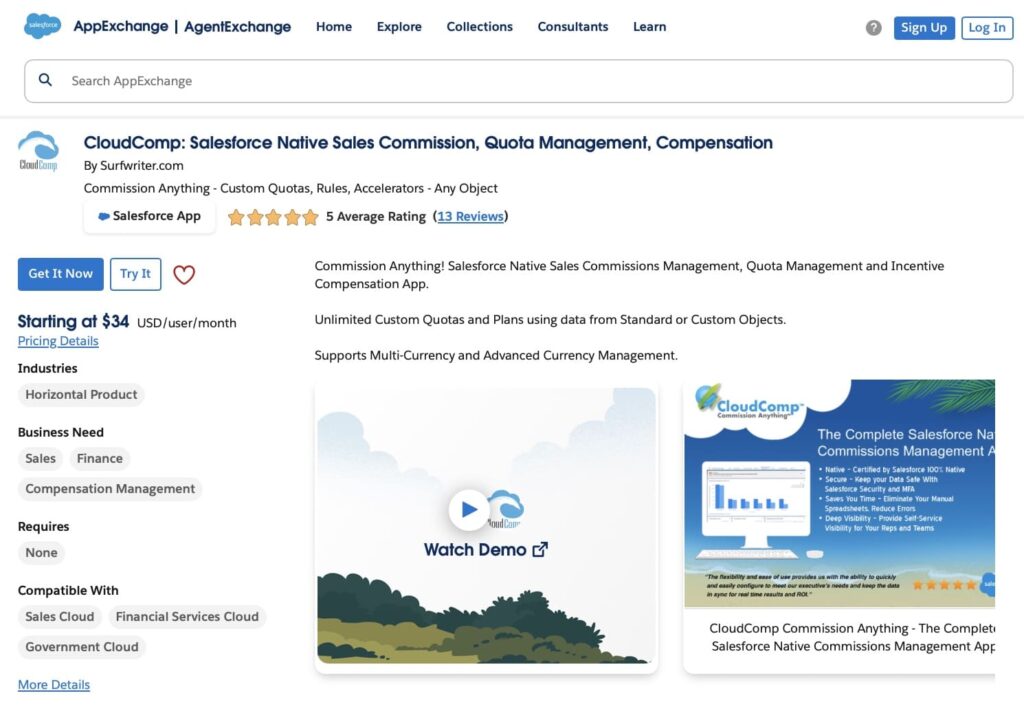
Task: Click the 'Commission Anything - Custom Quotas' tagline
Action: click(x=291, y=188)
